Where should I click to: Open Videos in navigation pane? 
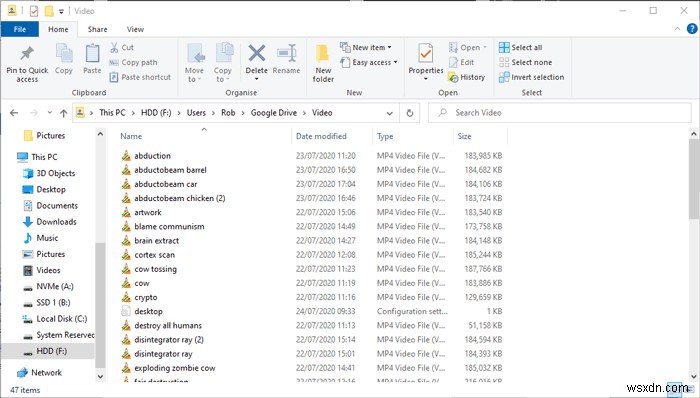42,270
